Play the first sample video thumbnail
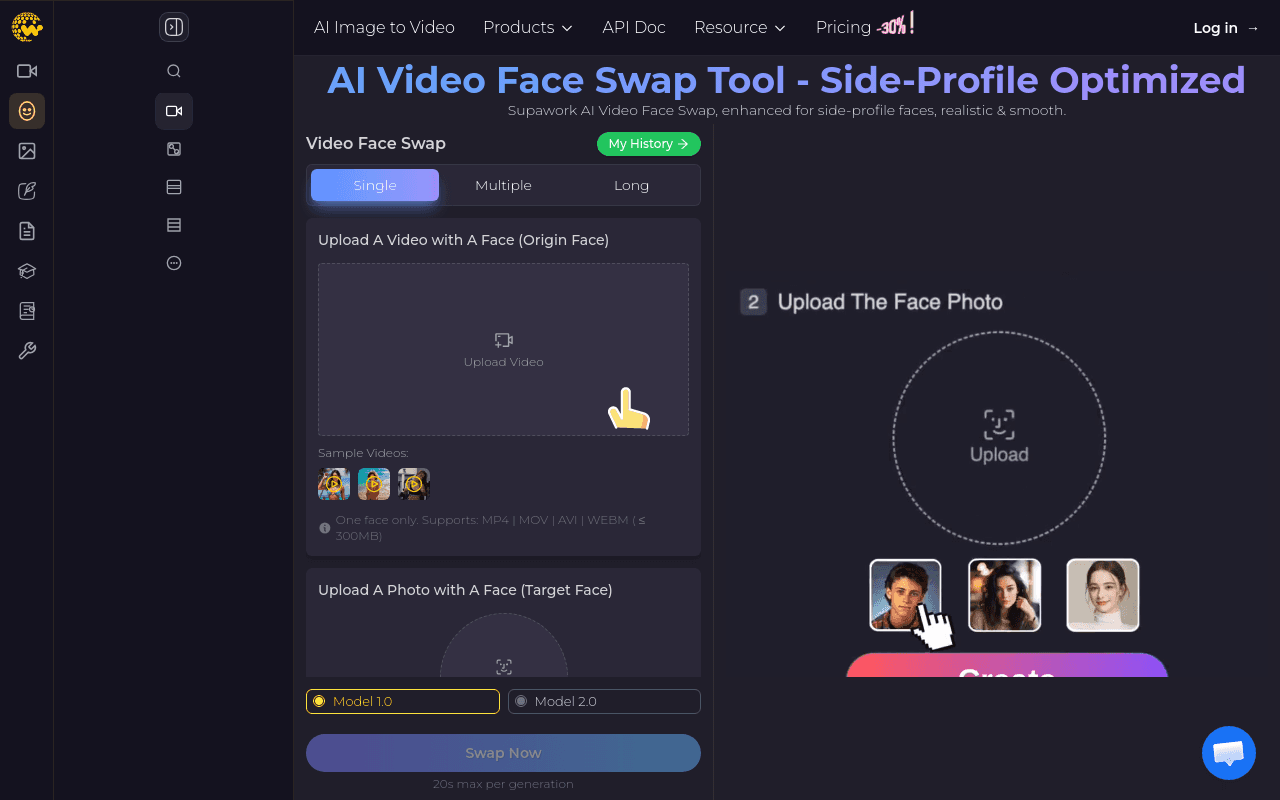The width and height of the screenshot is (1280, 800). point(334,484)
